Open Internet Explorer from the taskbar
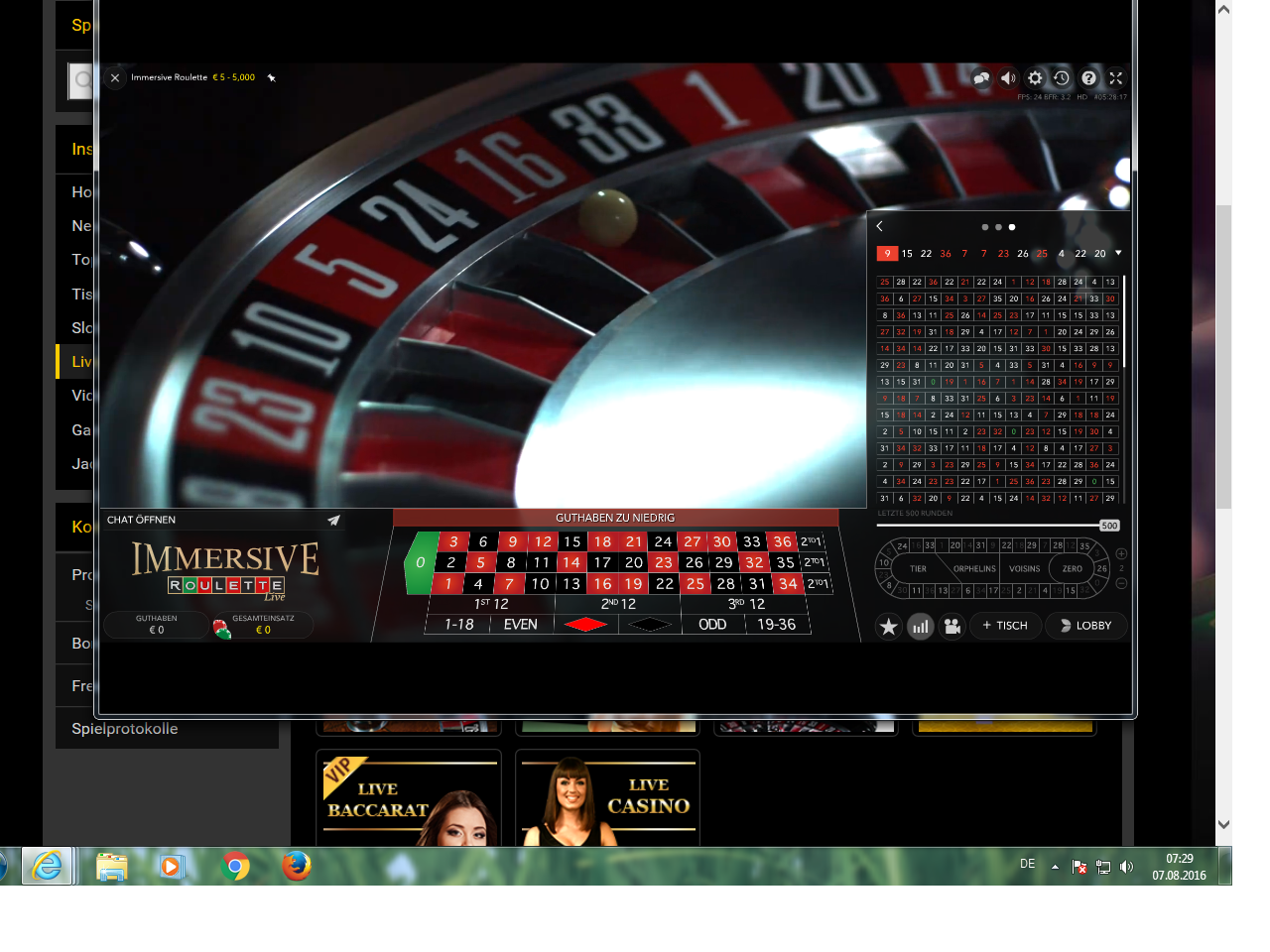Image resolution: width=1270 pixels, height=952 pixels. [47, 867]
